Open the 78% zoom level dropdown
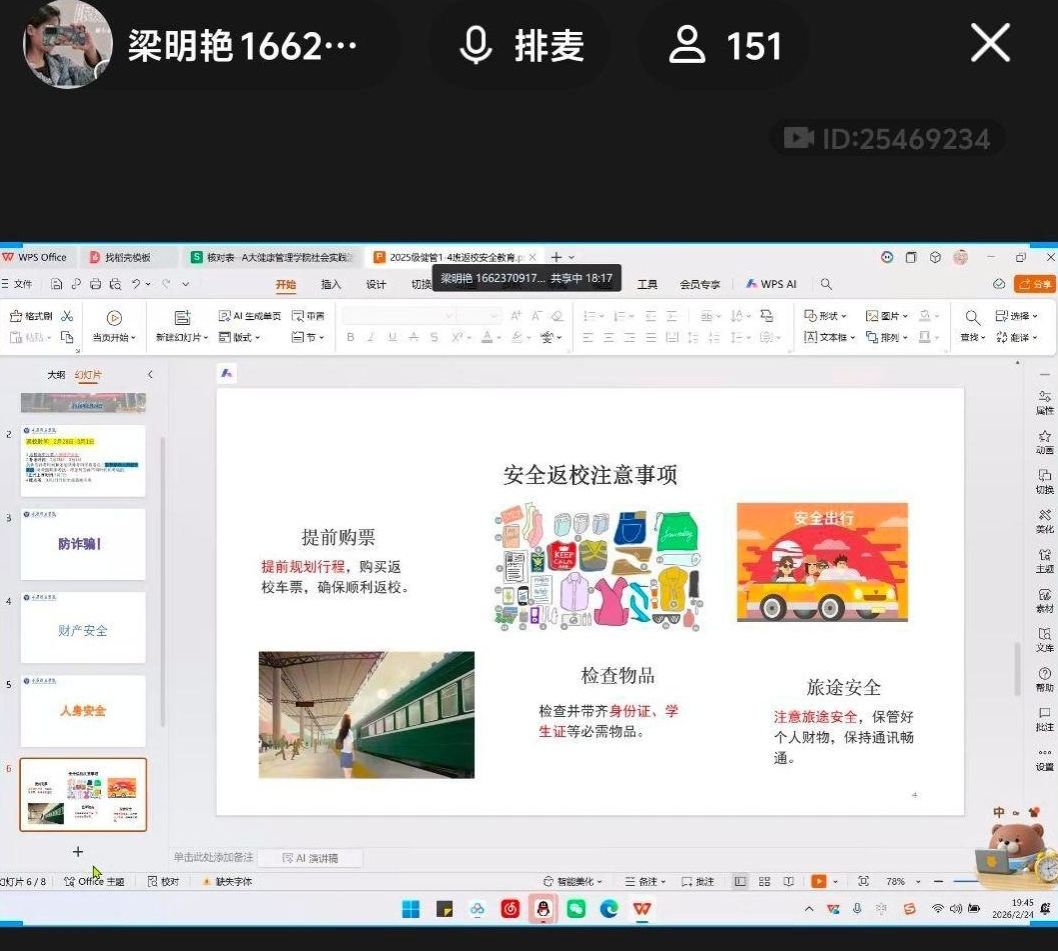Screen dimensions: 1058x951 click(903, 881)
